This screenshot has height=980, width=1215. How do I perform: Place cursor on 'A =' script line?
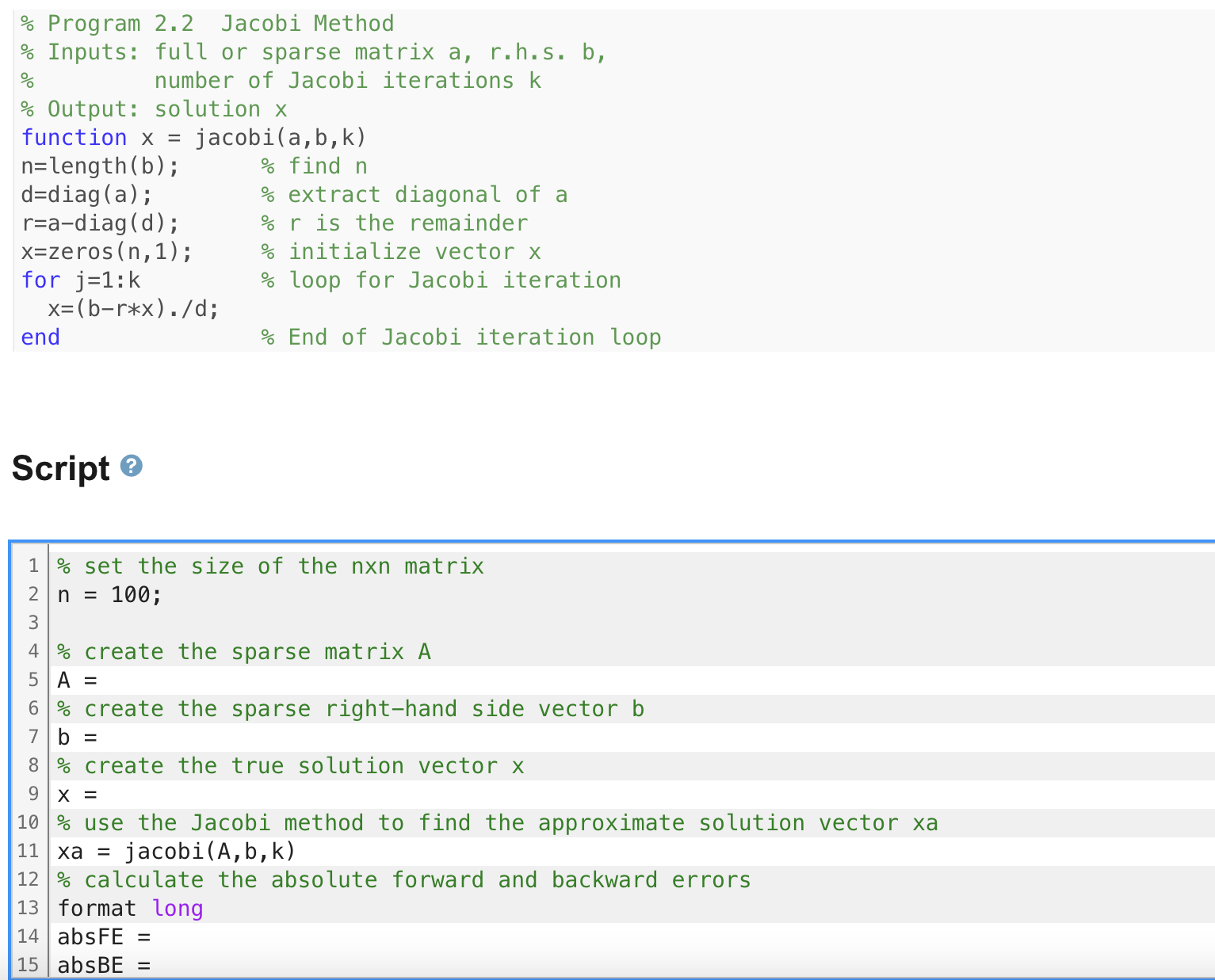click(x=77, y=681)
